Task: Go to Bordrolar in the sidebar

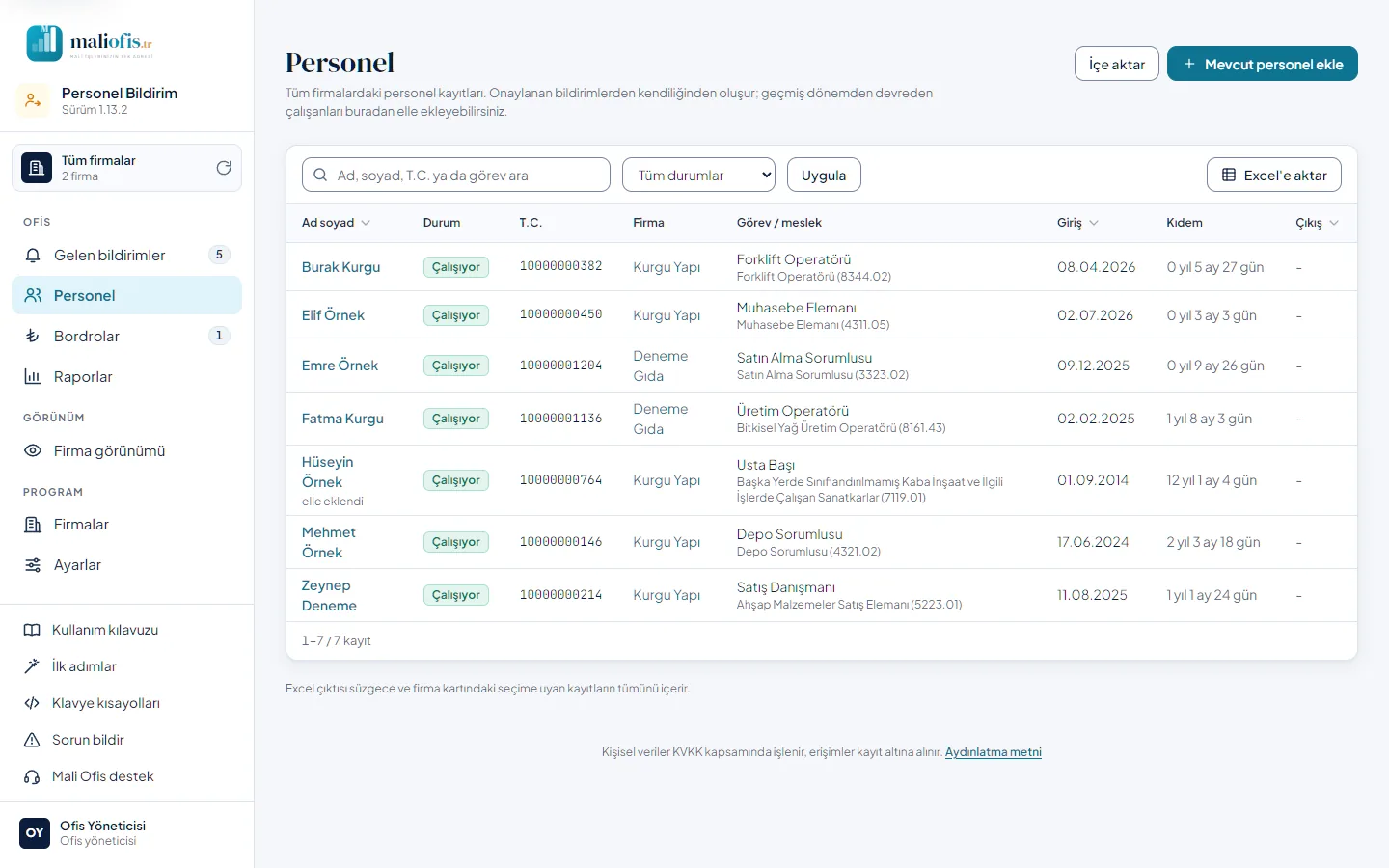Action: click(x=126, y=337)
